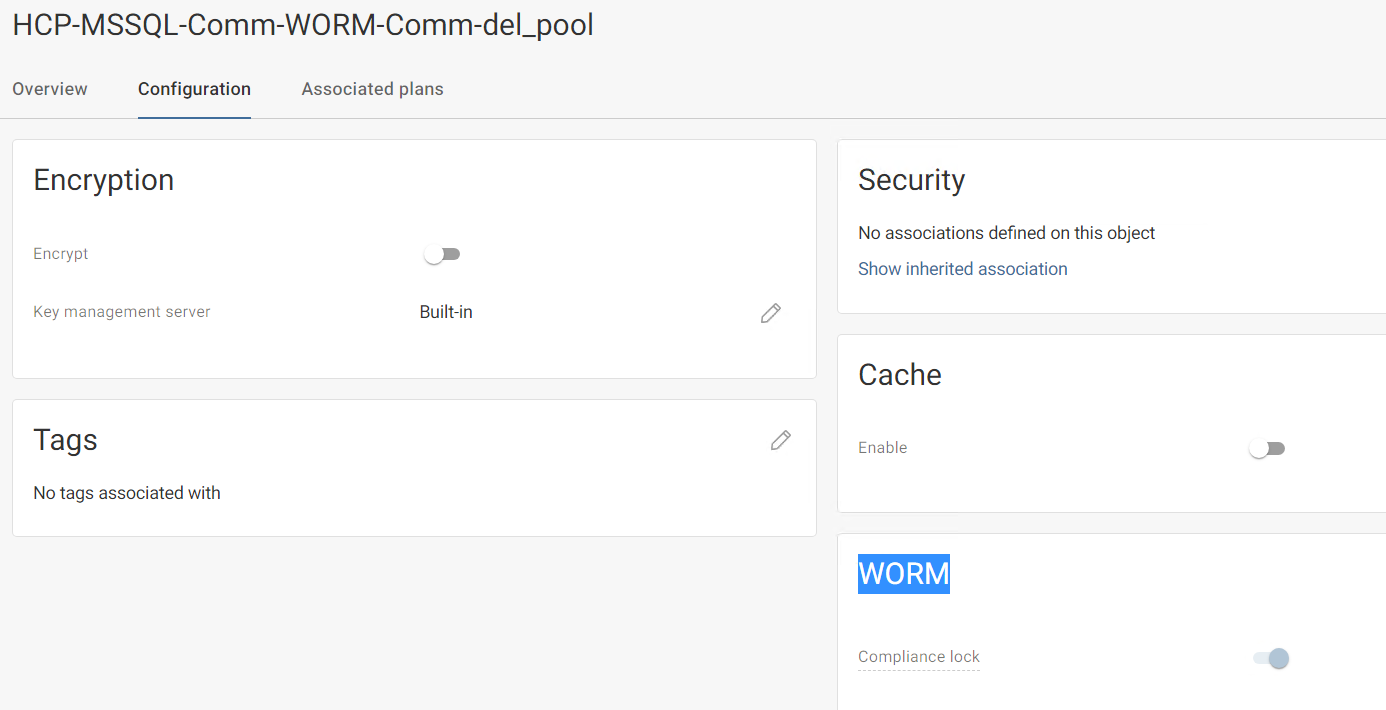
Task: Click the Tags edit pencil icon
Action: 781,440
